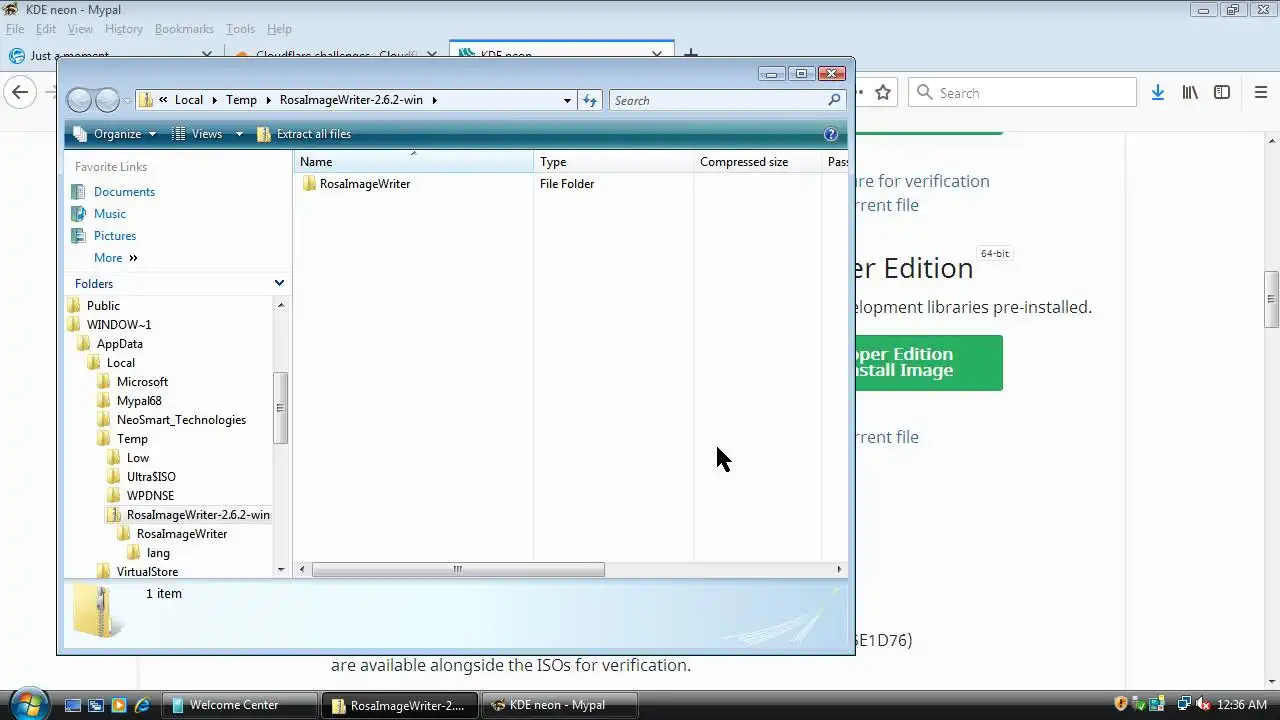Image resolution: width=1280 pixels, height=720 pixels.
Task: Switch to Welcome Center taskbar button
Action: tap(239, 705)
